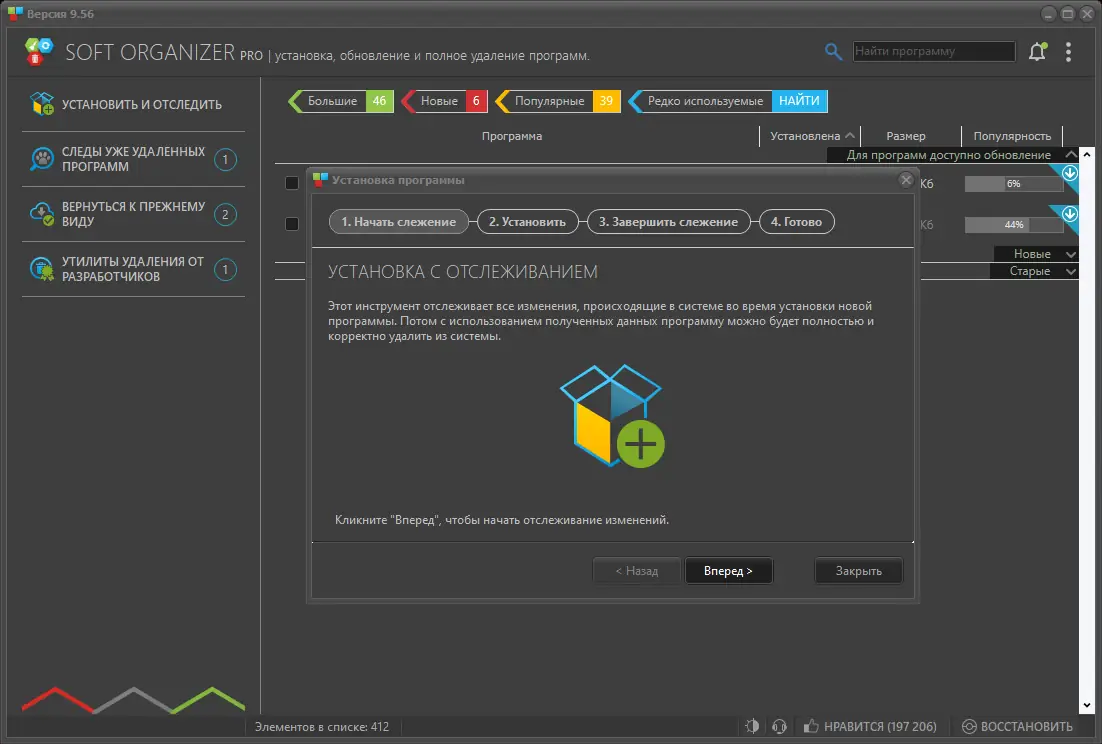Open УТИЛИТЫ УДАЛЕНИЯ ОТ РАЗРАБОТЧИКОВ
1102x744 pixels.
tap(134, 269)
